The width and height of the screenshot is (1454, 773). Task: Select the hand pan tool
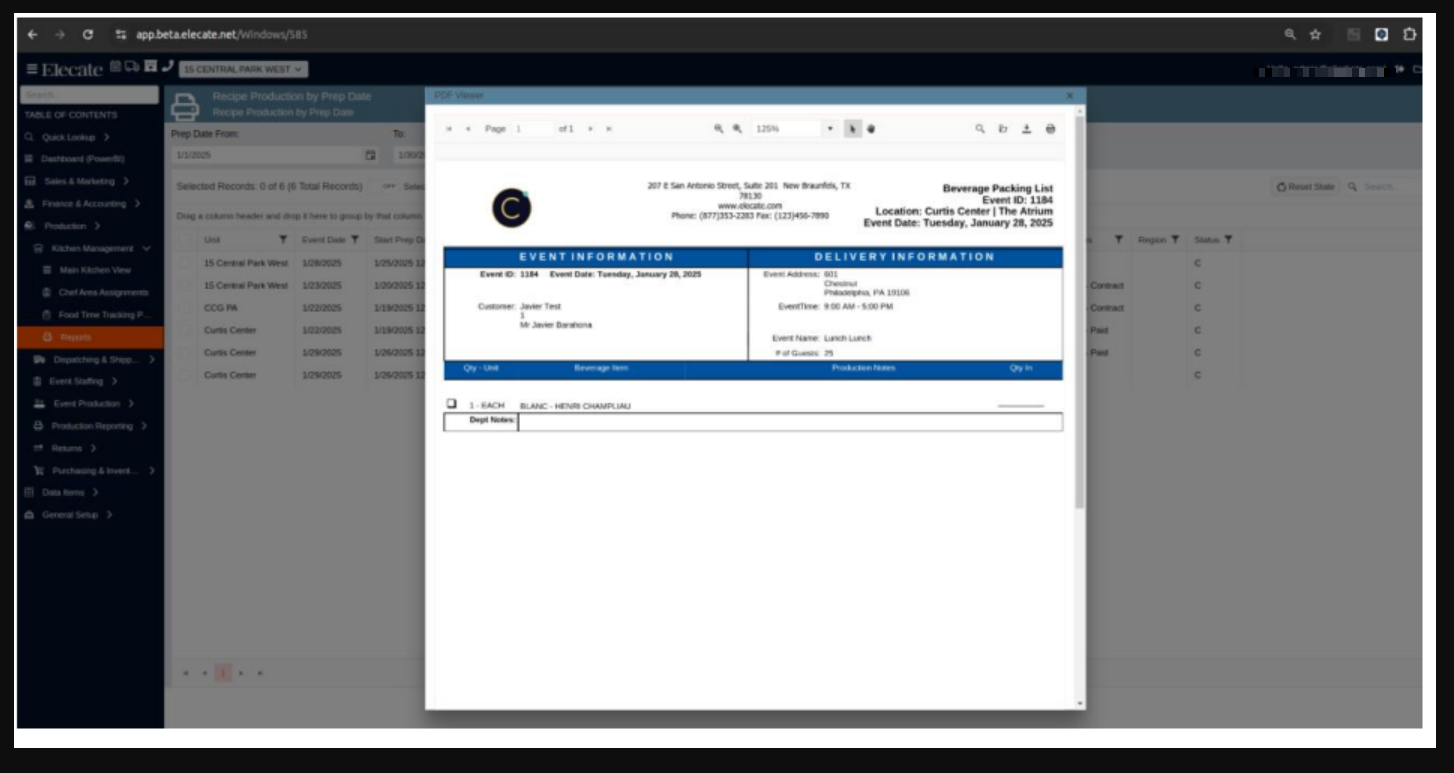[870, 129]
